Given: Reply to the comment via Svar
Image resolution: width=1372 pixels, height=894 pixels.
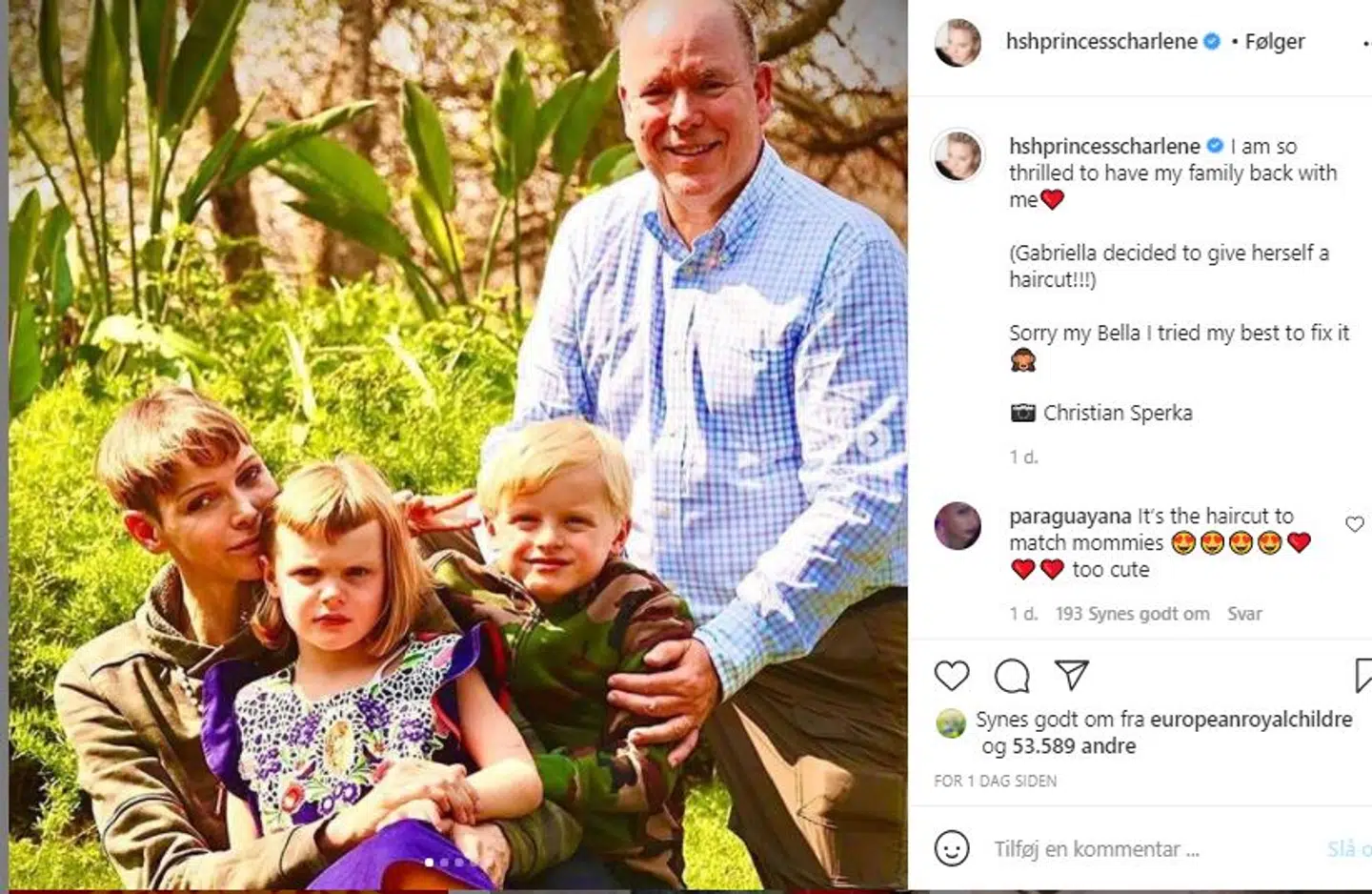Looking at the screenshot, I should coord(1244,614).
